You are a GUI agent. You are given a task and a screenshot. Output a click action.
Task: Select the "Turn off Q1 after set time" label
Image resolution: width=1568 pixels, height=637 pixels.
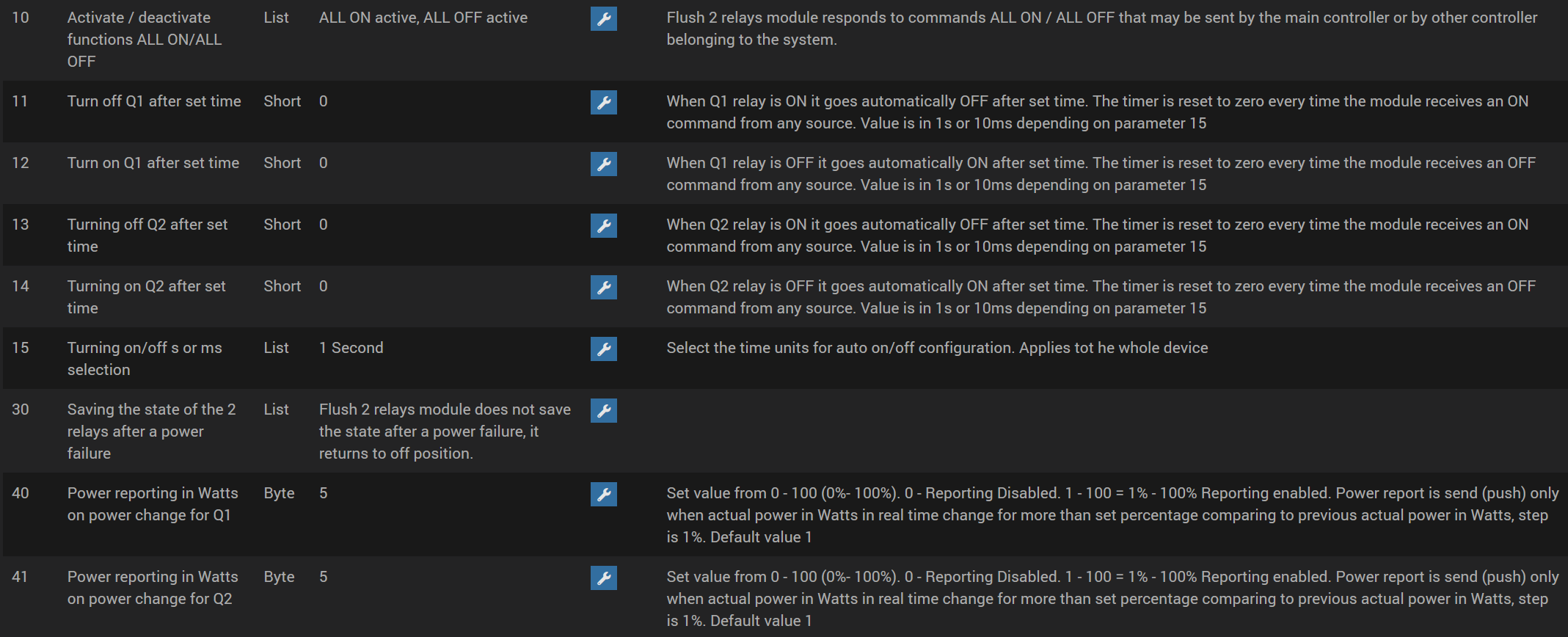[x=154, y=101]
